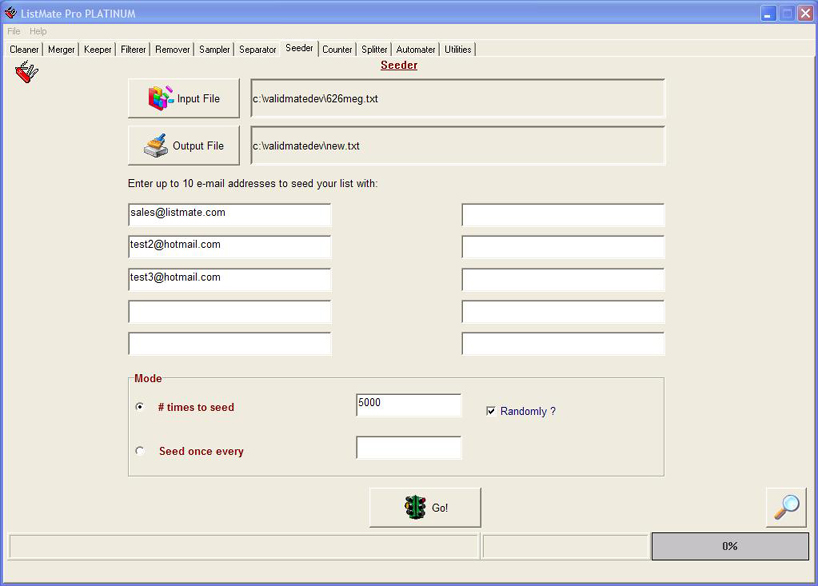Click the sales@listmate.com email field
This screenshot has width=818, height=586.
[229, 214]
